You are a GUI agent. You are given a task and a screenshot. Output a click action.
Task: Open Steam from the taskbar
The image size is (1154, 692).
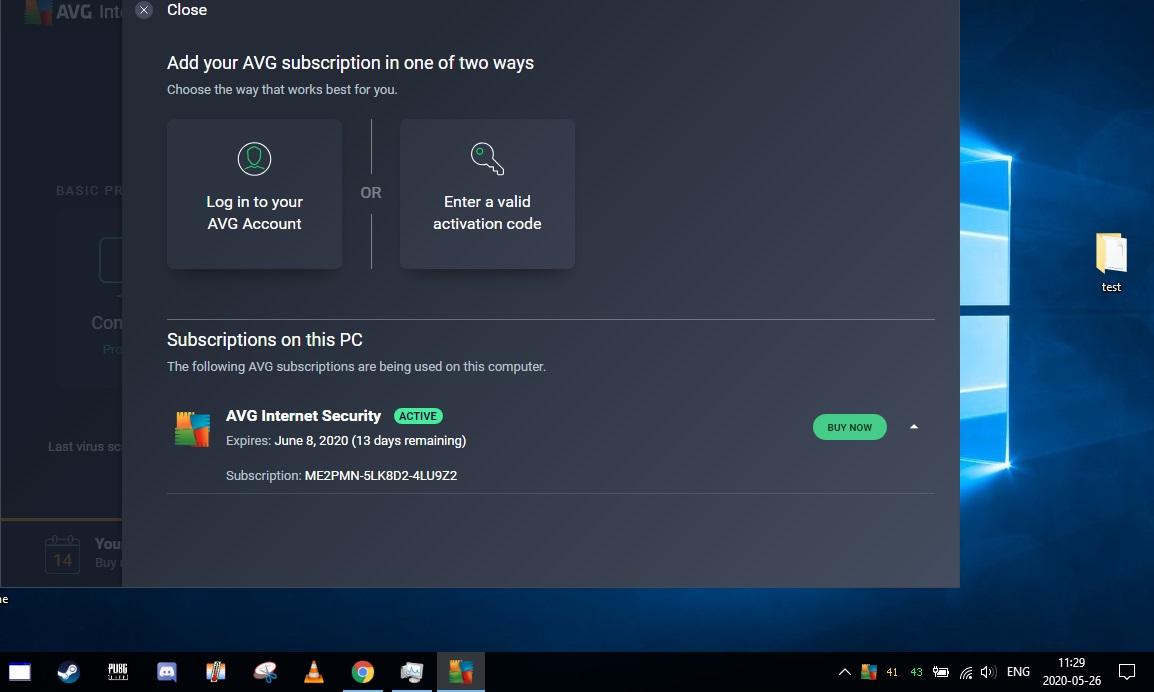point(68,671)
